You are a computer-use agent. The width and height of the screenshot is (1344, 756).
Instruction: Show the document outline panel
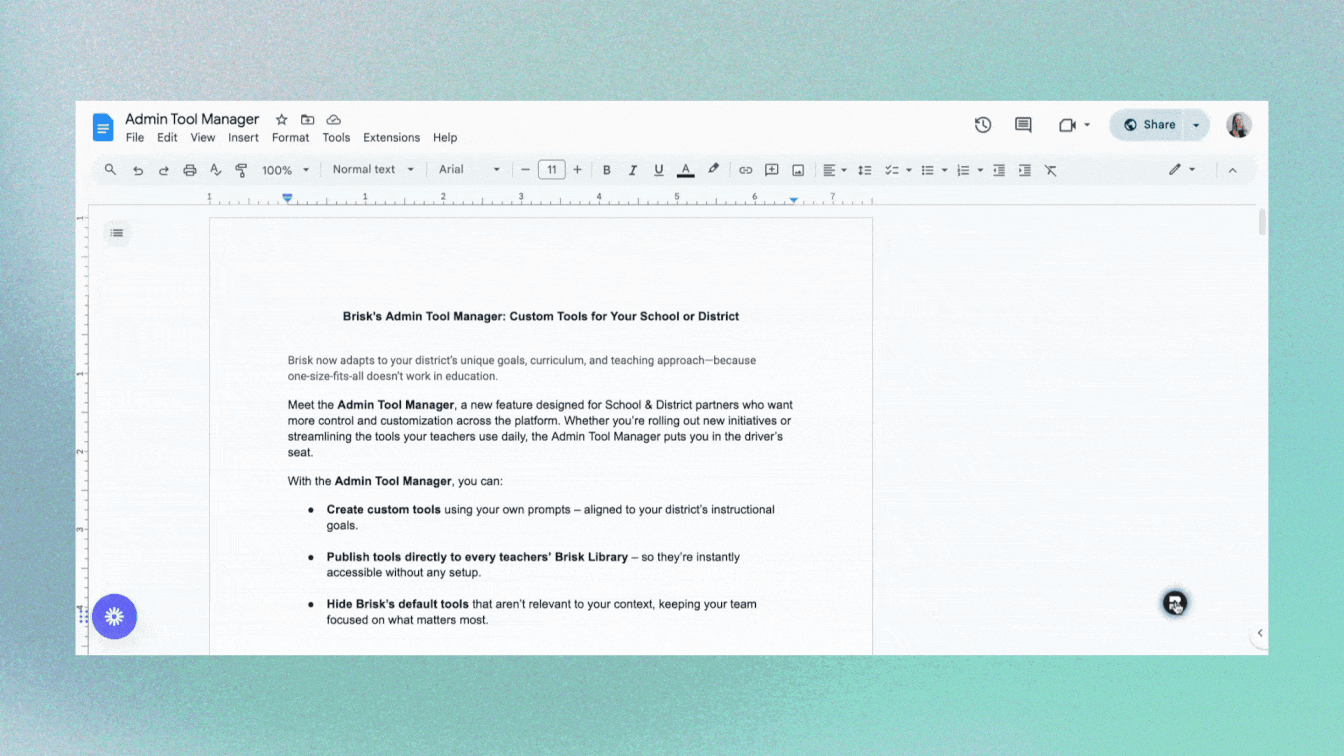pyautogui.click(x=117, y=233)
